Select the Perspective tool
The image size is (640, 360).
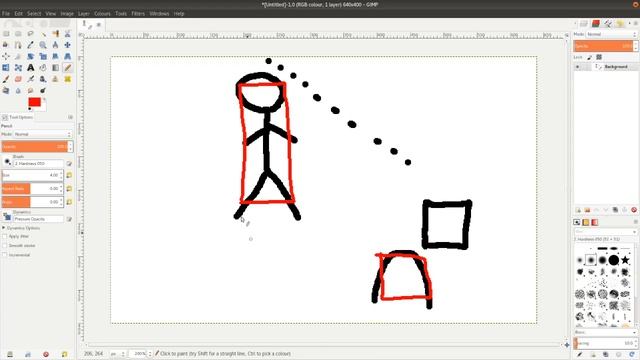pyautogui.click(x=67, y=56)
